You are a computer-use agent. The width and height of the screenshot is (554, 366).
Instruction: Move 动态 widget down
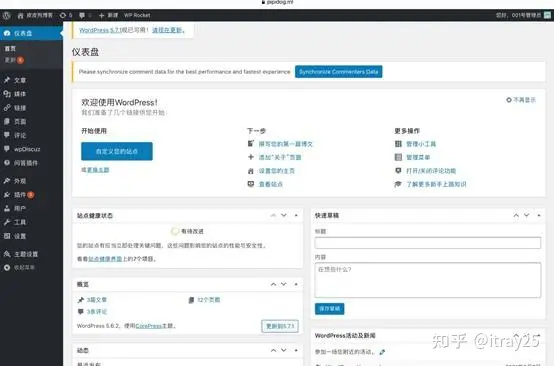click(284, 350)
